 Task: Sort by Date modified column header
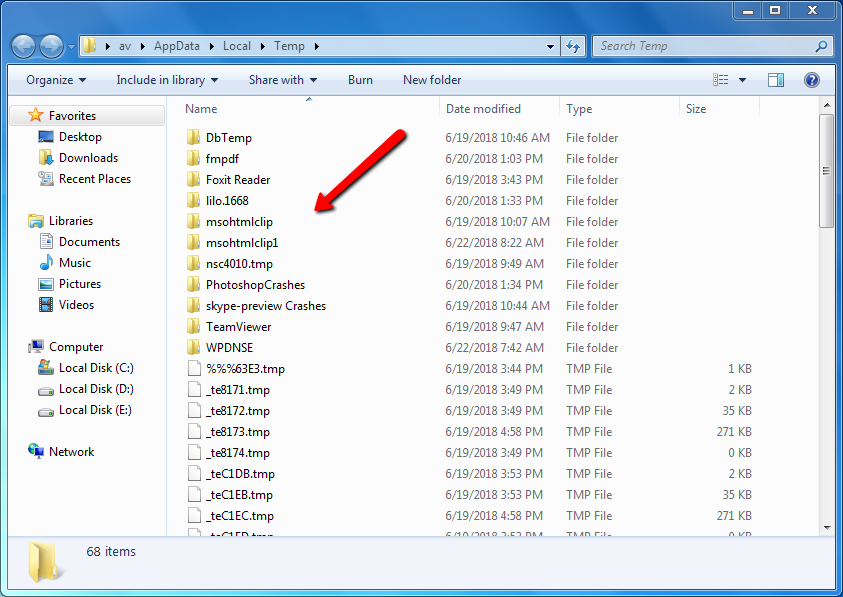click(x=483, y=109)
